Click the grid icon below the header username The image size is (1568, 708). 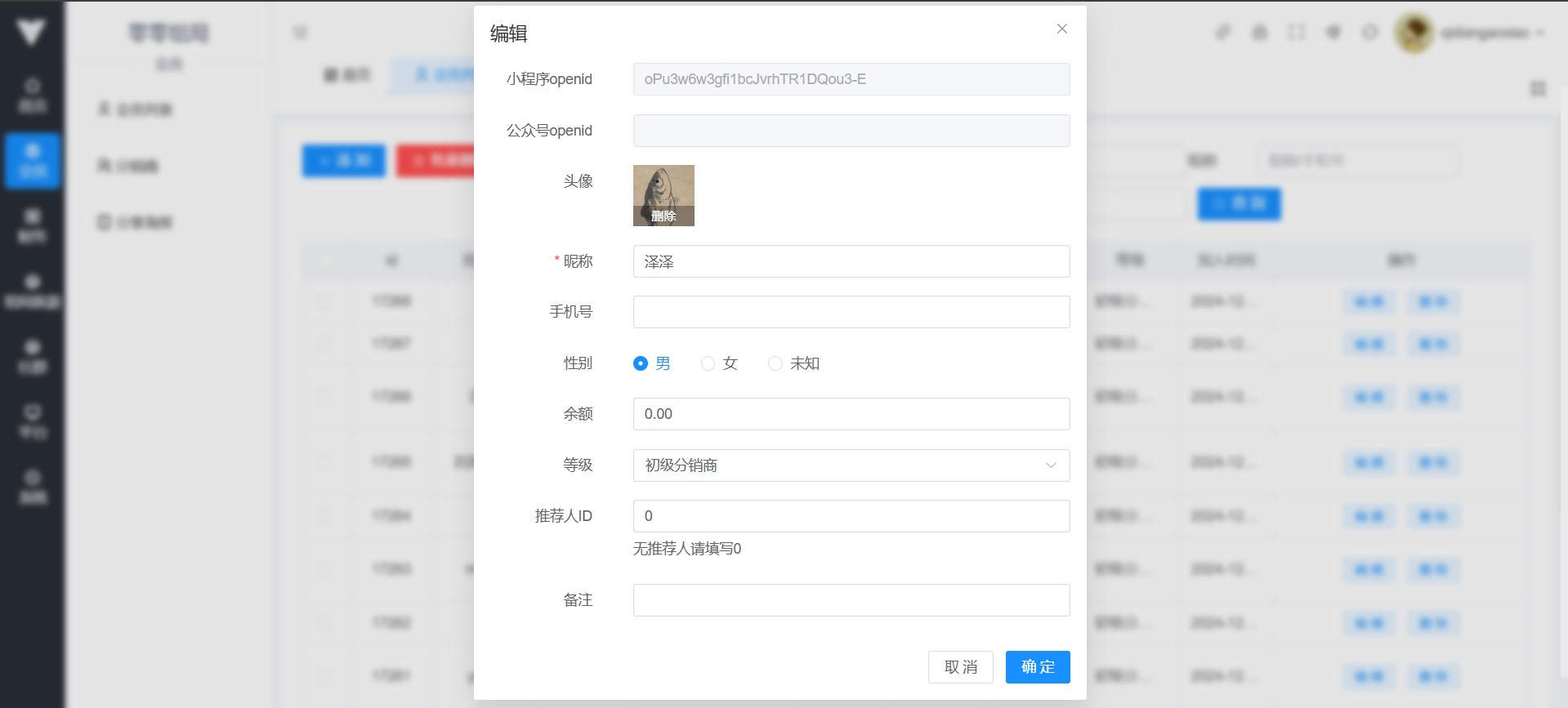(x=1538, y=88)
